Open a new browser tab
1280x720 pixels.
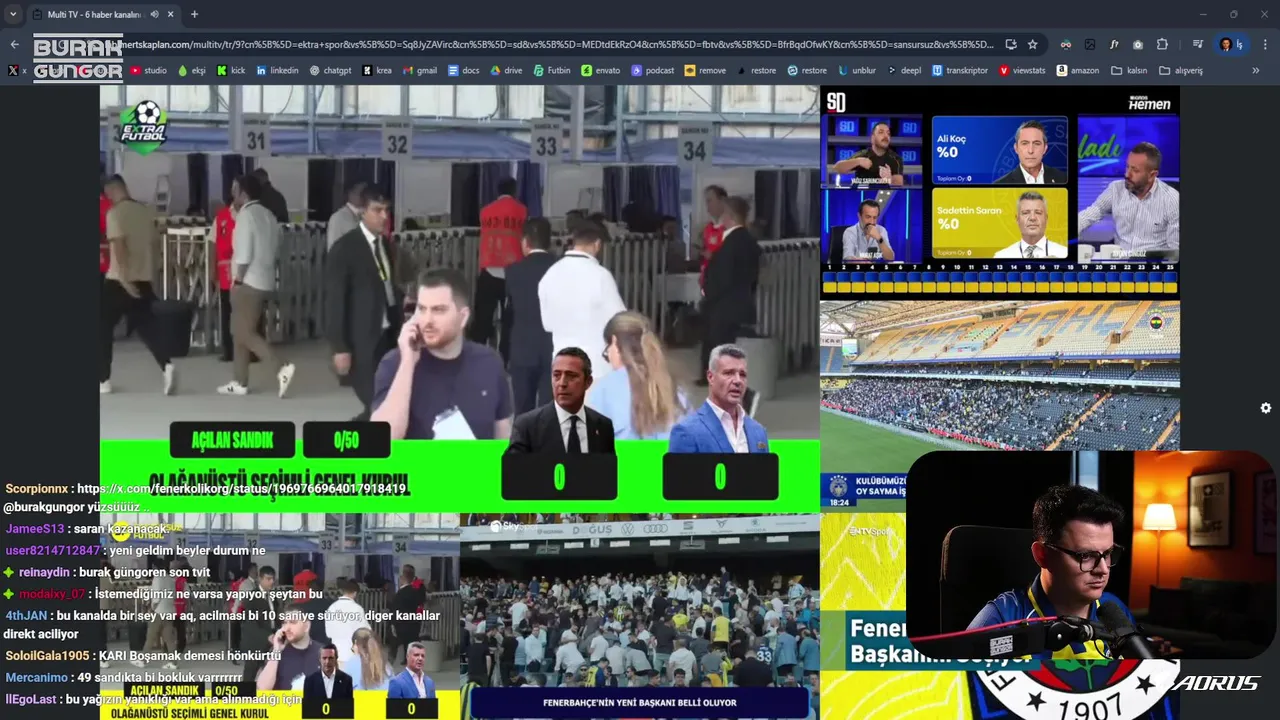click(x=194, y=14)
